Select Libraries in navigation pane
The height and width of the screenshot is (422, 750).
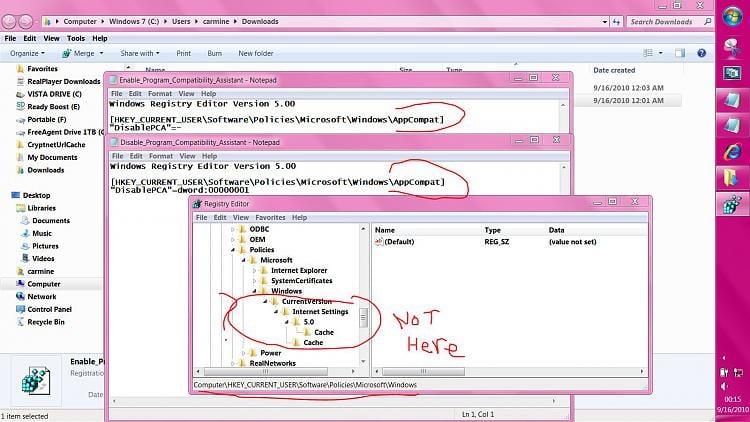tap(41, 208)
